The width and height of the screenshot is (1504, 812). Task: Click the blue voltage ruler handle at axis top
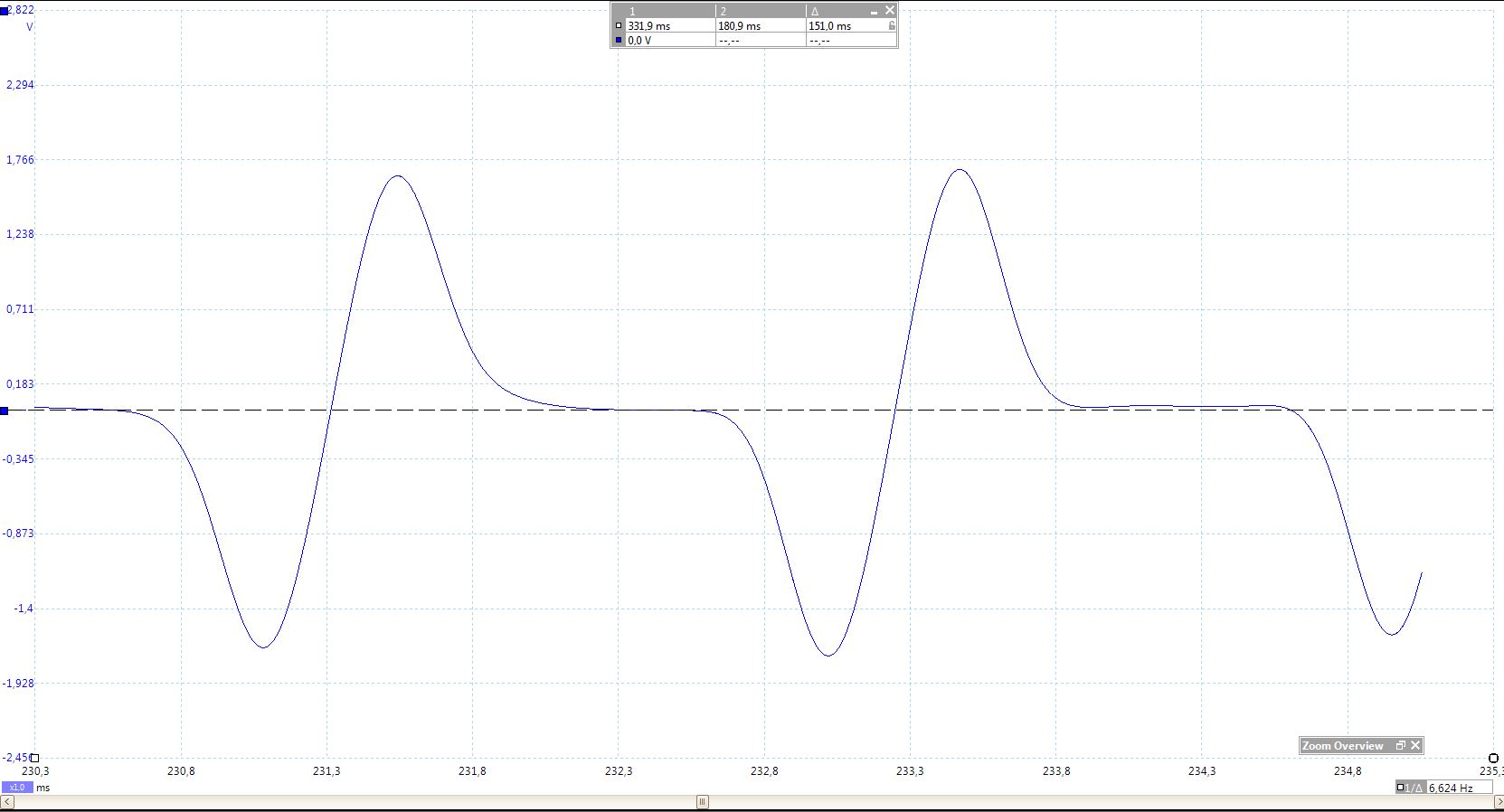5,11
